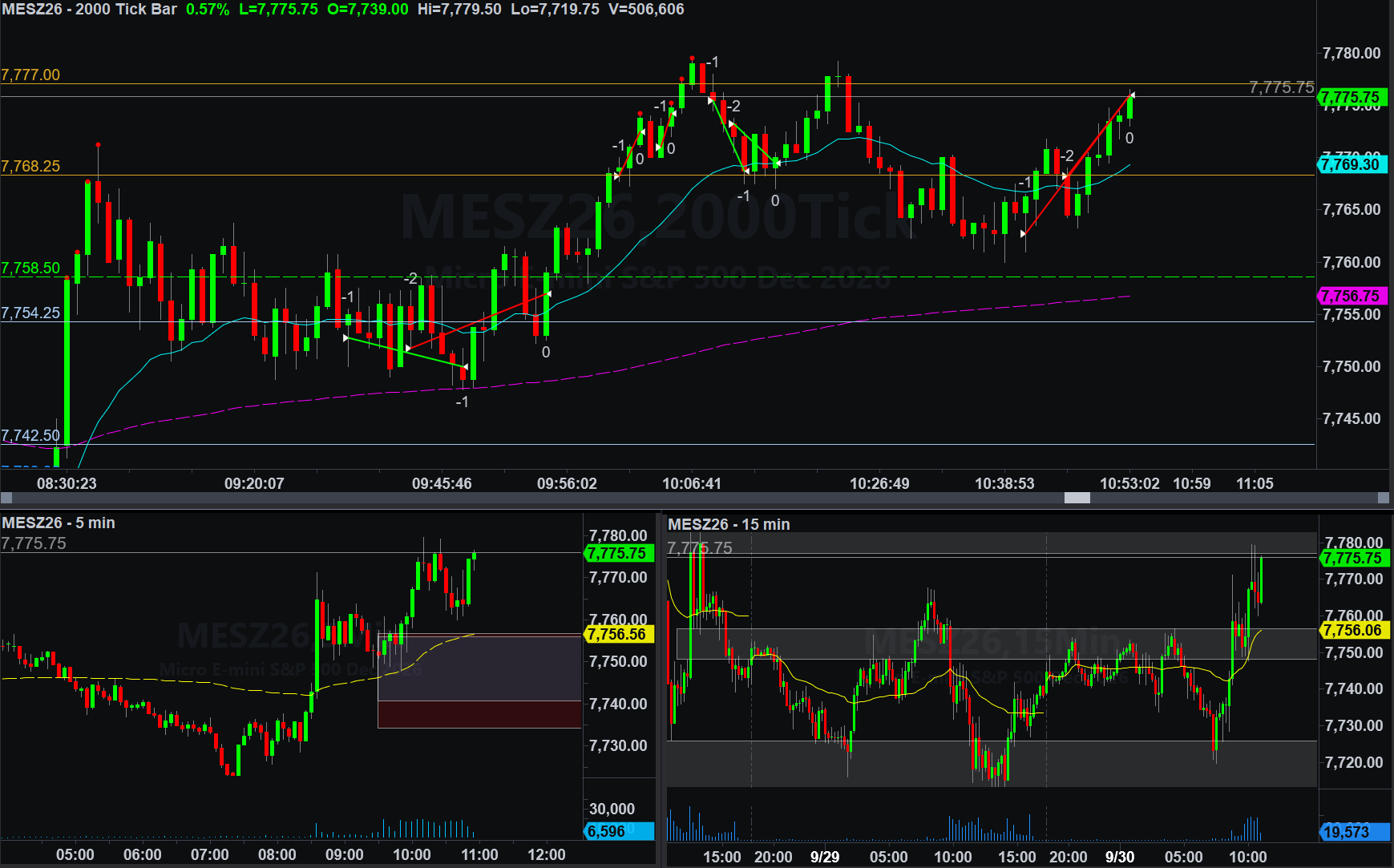Click the left scroll arrow of the tick chart scrollbar
Image resolution: width=1394 pixels, height=868 pixels.
click(x=6, y=498)
